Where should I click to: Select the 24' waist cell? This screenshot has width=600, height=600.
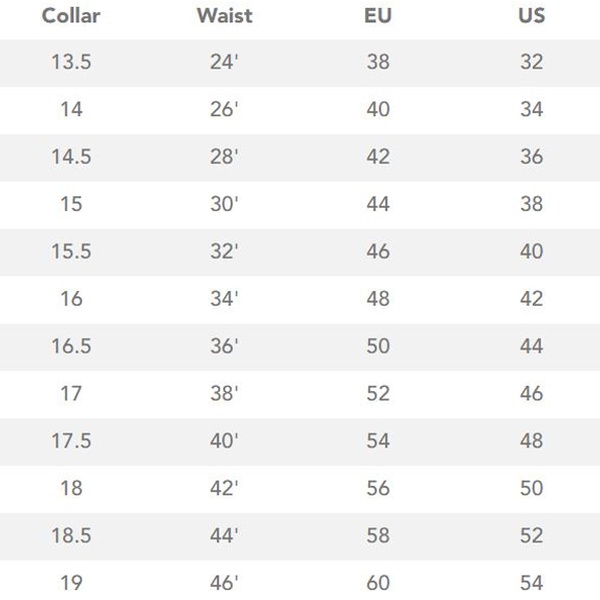pyautogui.click(x=223, y=62)
